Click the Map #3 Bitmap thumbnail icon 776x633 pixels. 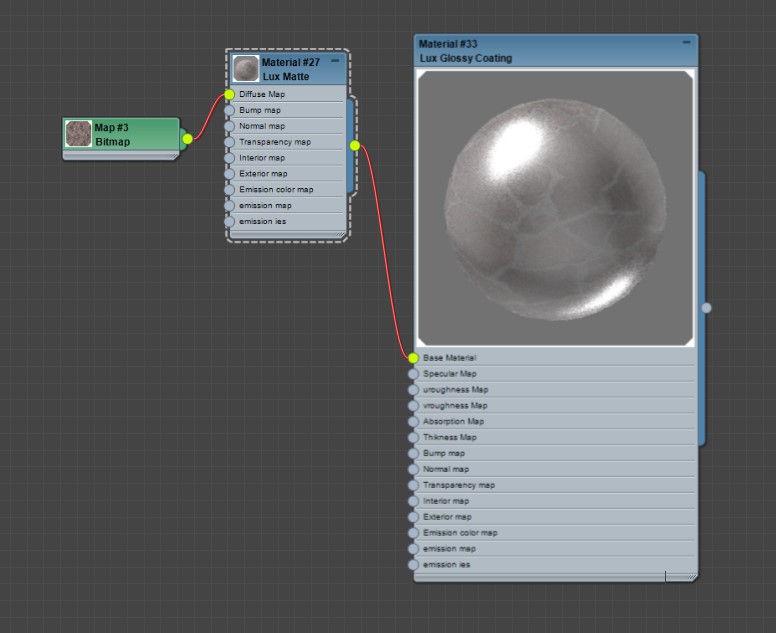click(x=78, y=134)
